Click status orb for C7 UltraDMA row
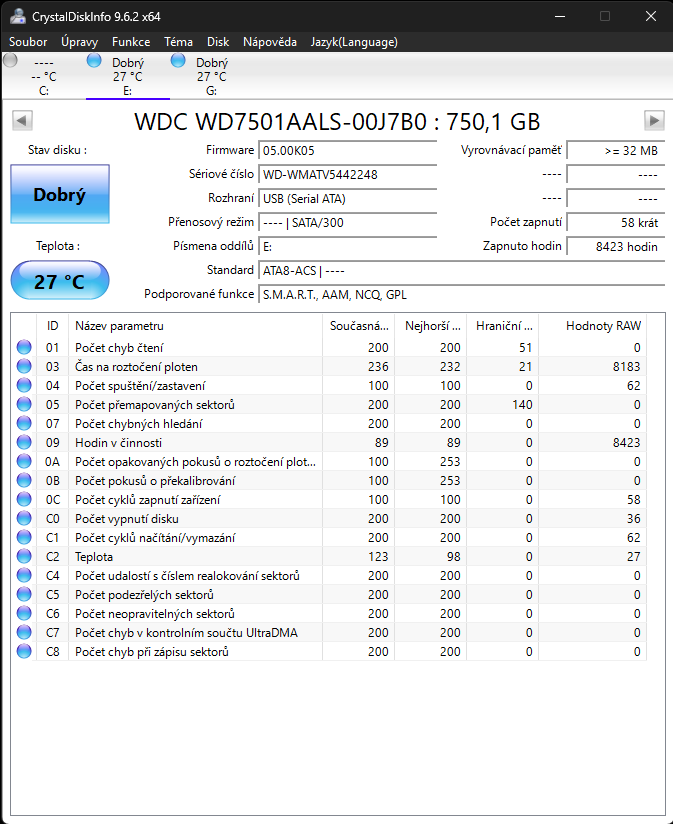 24,632
